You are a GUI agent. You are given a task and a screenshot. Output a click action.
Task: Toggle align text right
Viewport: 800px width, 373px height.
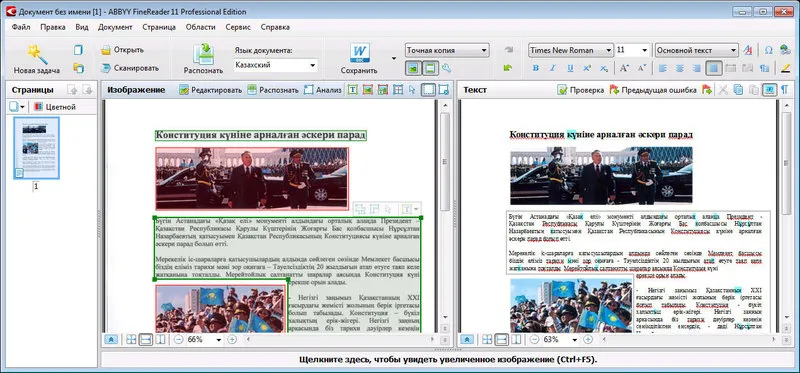(696, 68)
